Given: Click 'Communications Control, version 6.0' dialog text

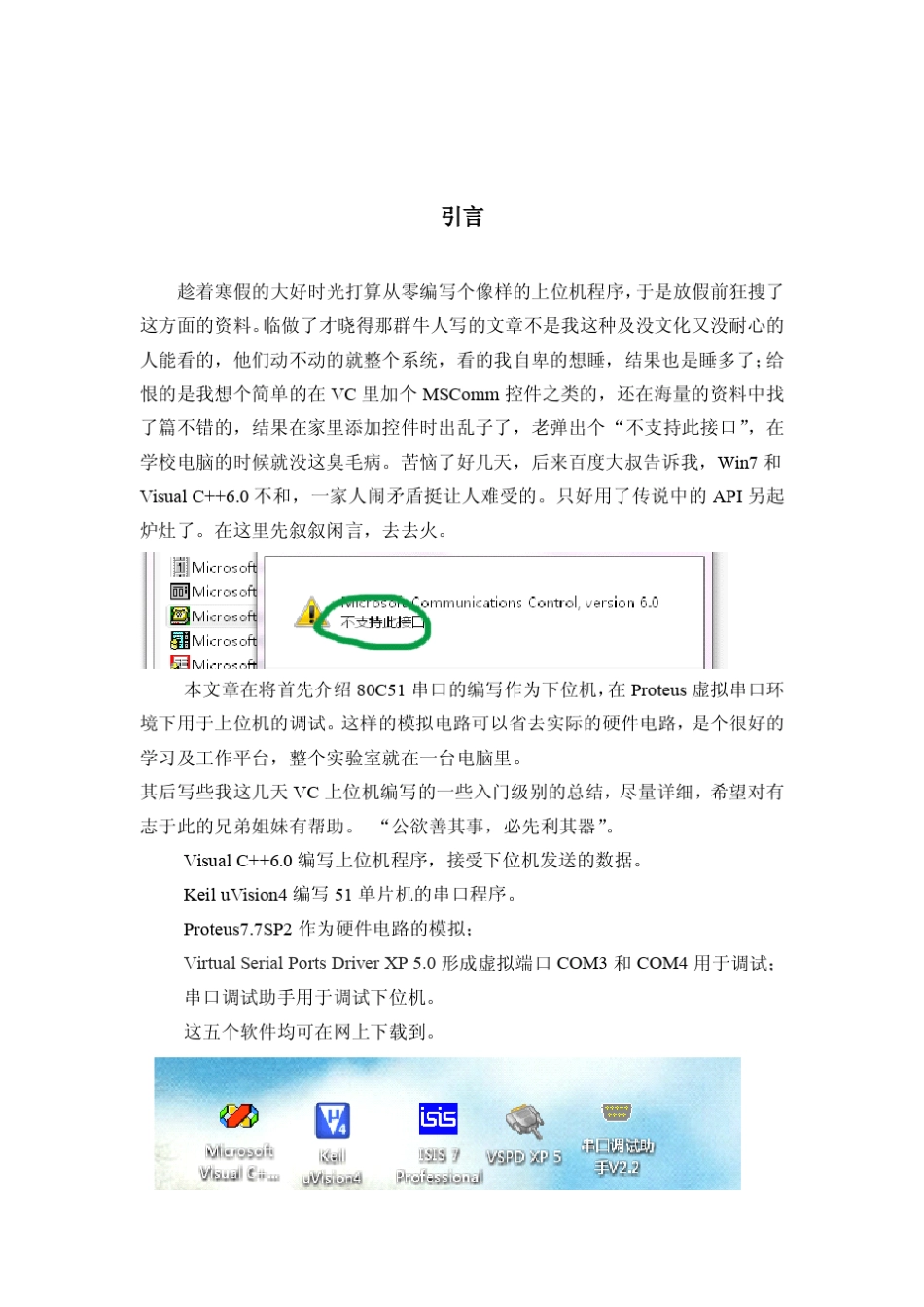Looking at the screenshot, I should tap(534, 603).
